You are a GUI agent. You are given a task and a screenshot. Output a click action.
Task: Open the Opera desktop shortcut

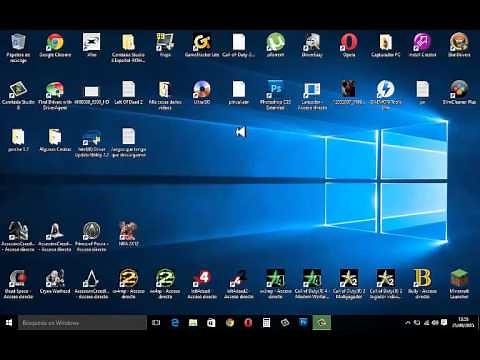pyautogui.click(x=349, y=42)
